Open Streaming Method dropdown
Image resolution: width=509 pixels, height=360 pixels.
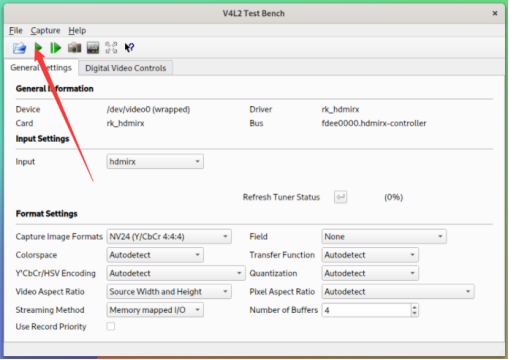pyautogui.click(x=155, y=310)
